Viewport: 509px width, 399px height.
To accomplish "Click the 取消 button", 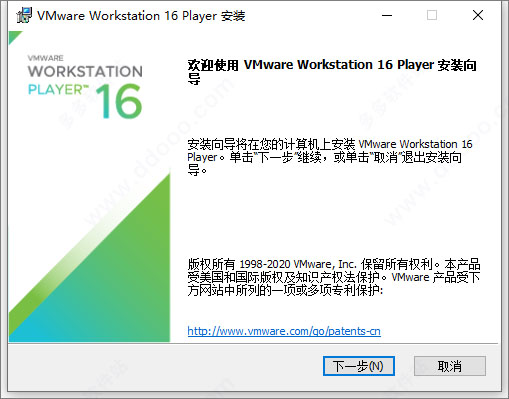I will (x=450, y=366).
